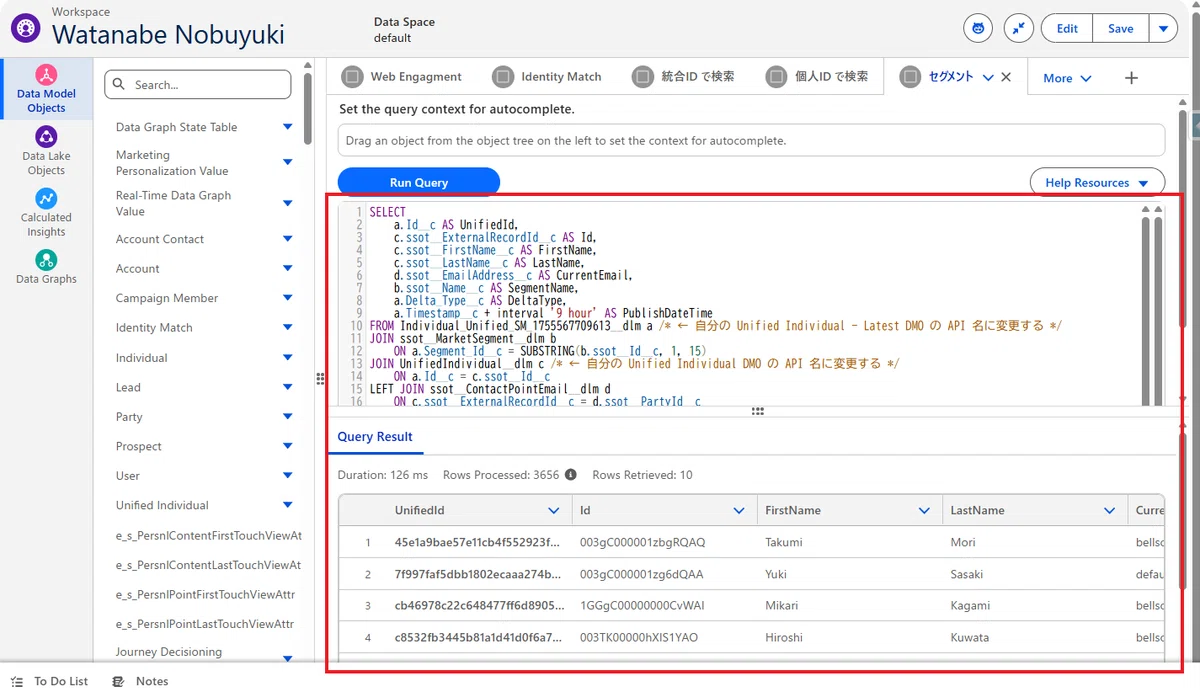Click the object Search field

click(198, 85)
